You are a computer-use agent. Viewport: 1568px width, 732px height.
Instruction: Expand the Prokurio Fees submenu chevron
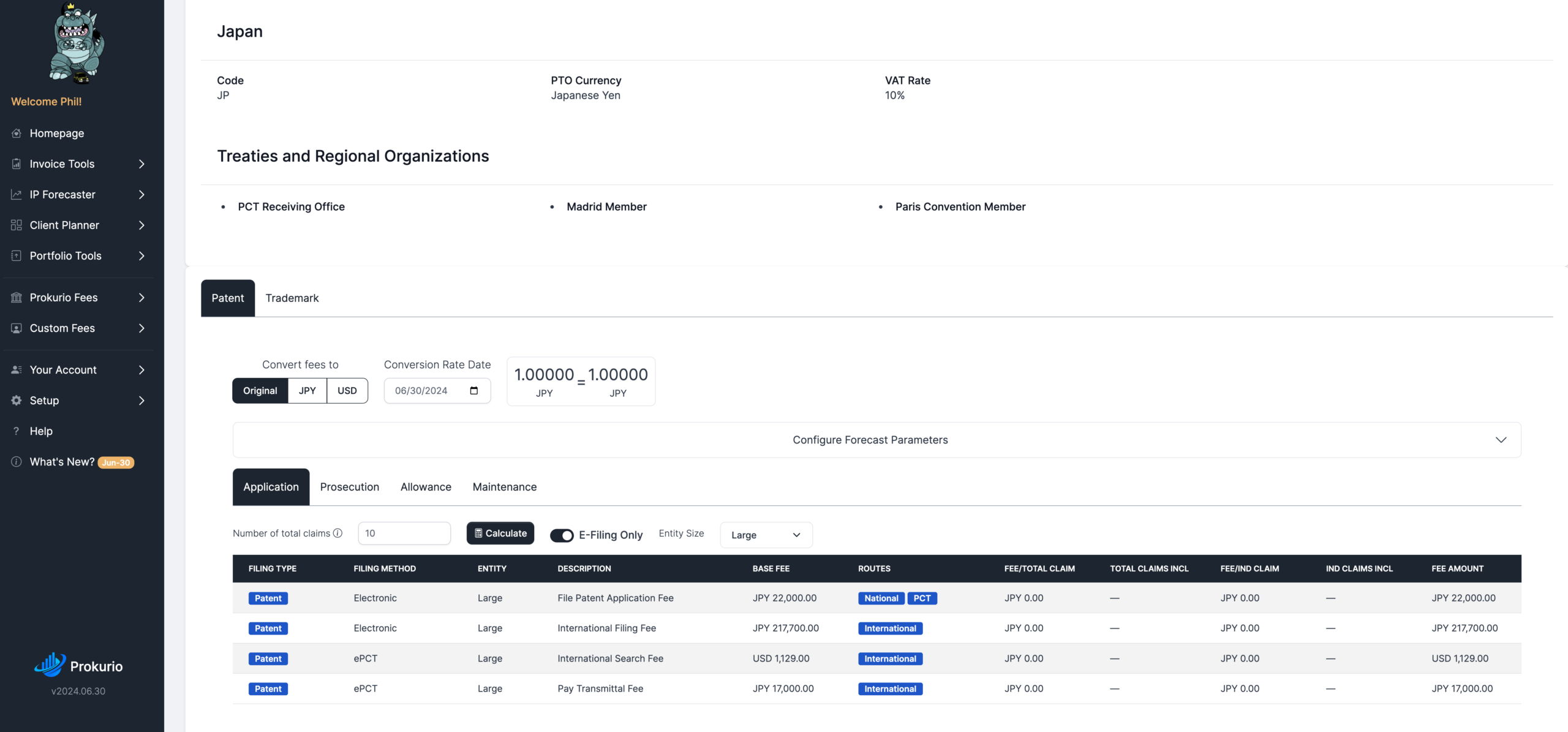[x=141, y=297]
